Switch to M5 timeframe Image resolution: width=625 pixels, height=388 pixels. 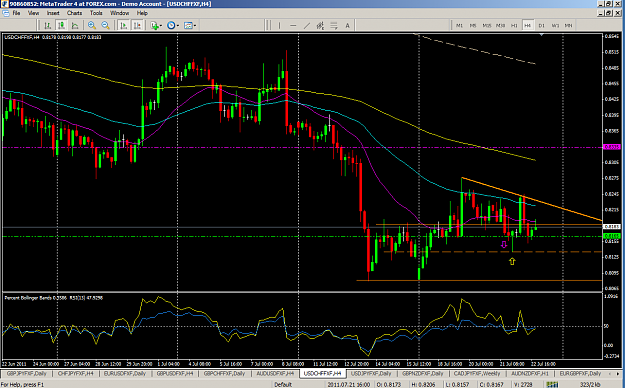(473, 26)
